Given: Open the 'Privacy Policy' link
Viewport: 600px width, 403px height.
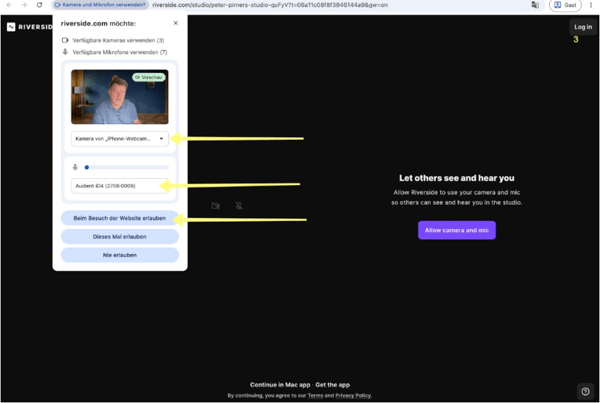Looking at the screenshot, I should point(353,395).
